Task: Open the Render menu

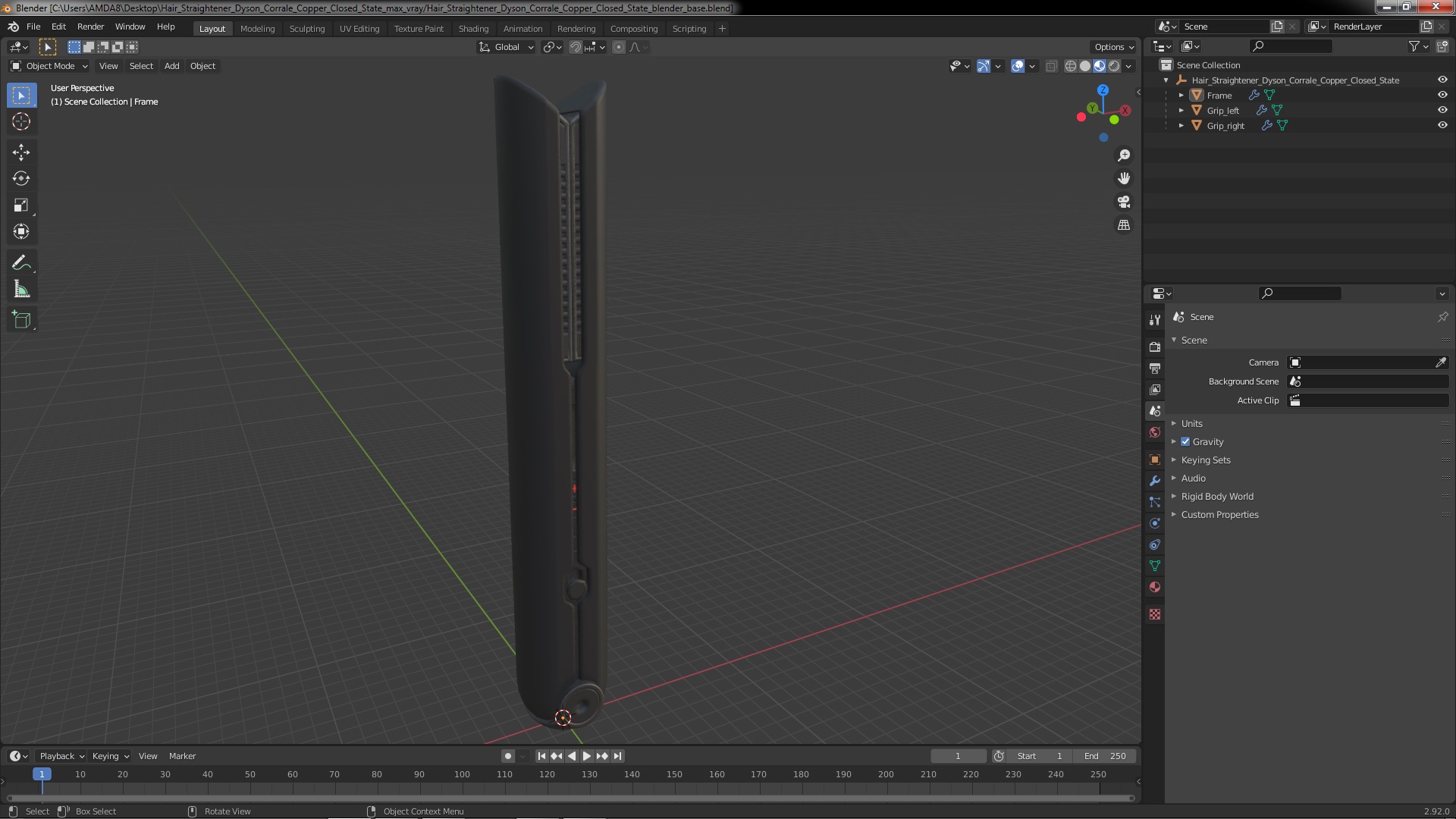Action: (x=90, y=27)
